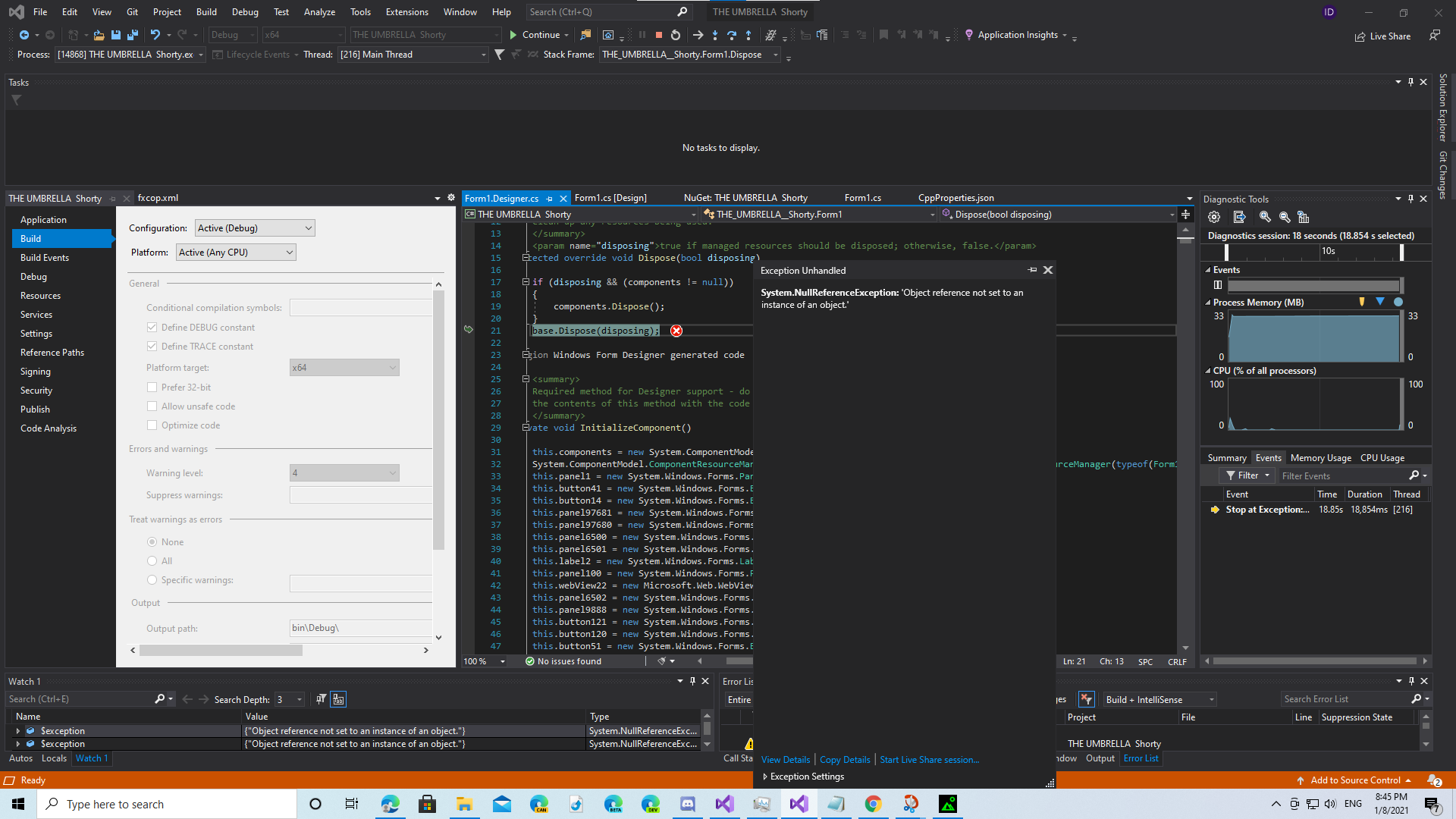The image size is (1456, 819).
Task: Click the red Stop Debugging button
Action: [x=658, y=35]
